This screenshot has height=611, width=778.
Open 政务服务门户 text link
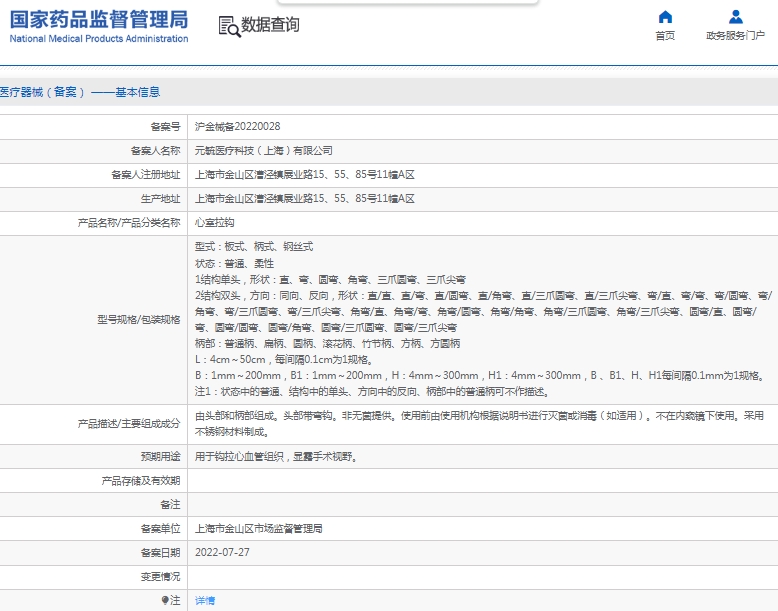pyautogui.click(x=735, y=36)
